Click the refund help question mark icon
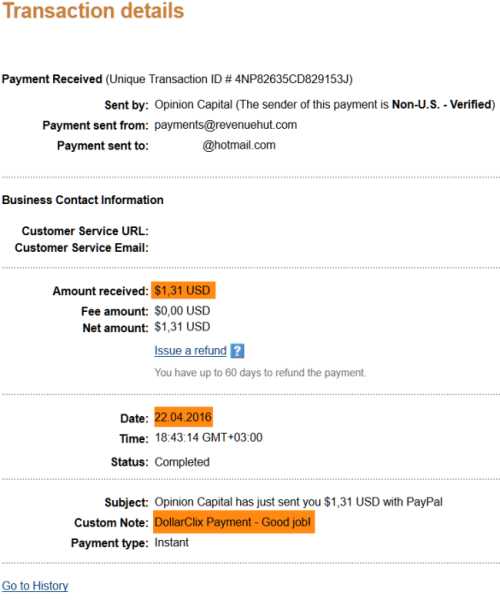 click(237, 351)
